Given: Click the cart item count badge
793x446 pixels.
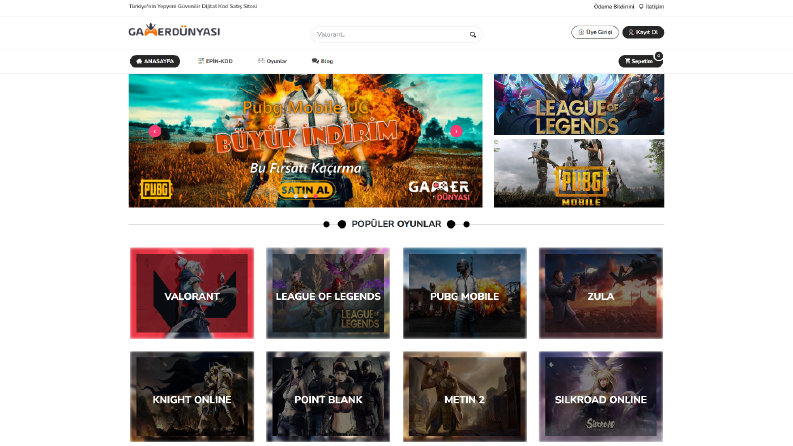Looking at the screenshot, I should [x=658, y=56].
